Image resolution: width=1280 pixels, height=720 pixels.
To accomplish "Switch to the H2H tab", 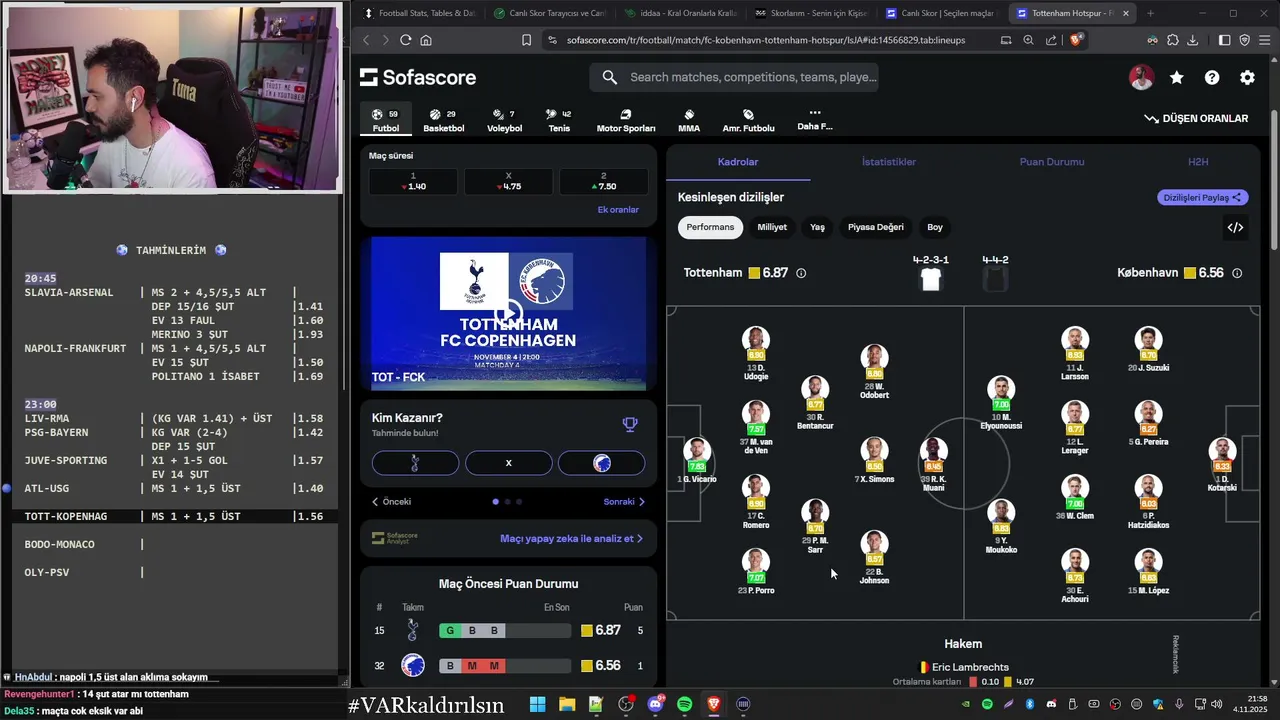I will [1198, 162].
